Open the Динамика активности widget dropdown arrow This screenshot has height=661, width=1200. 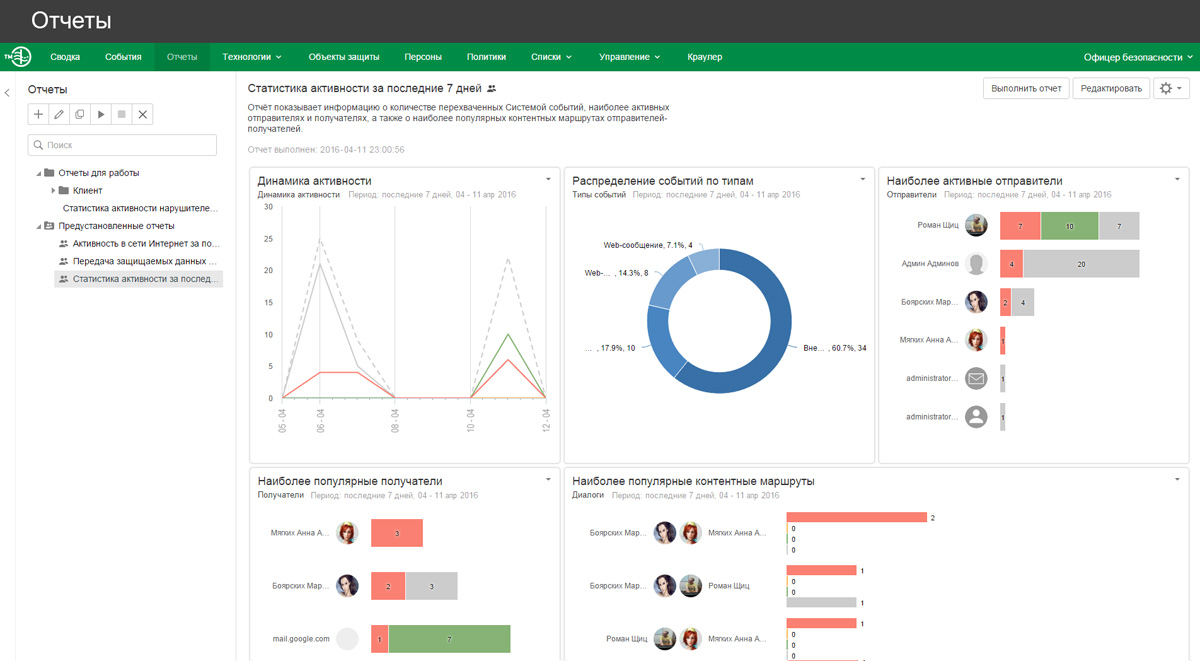click(548, 180)
